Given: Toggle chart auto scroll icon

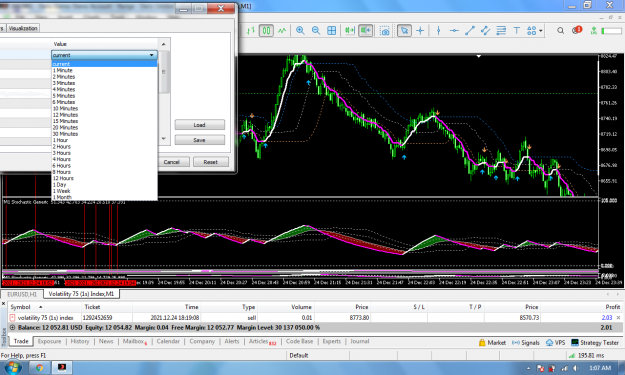Looking at the screenshot, I should click(350, 31).
